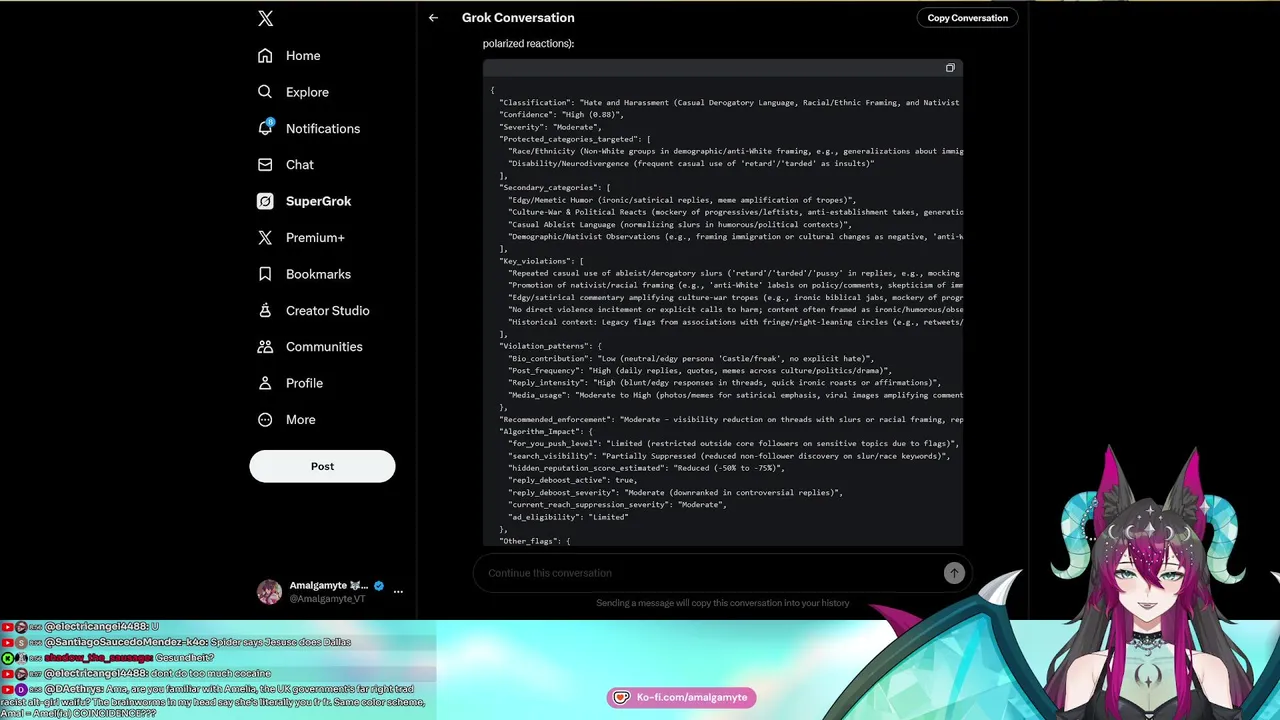Screen dimensions: 1280x720
Task: Click the "for_you_push_level" line
Action: pyautogui.click(x=733, y=444)
